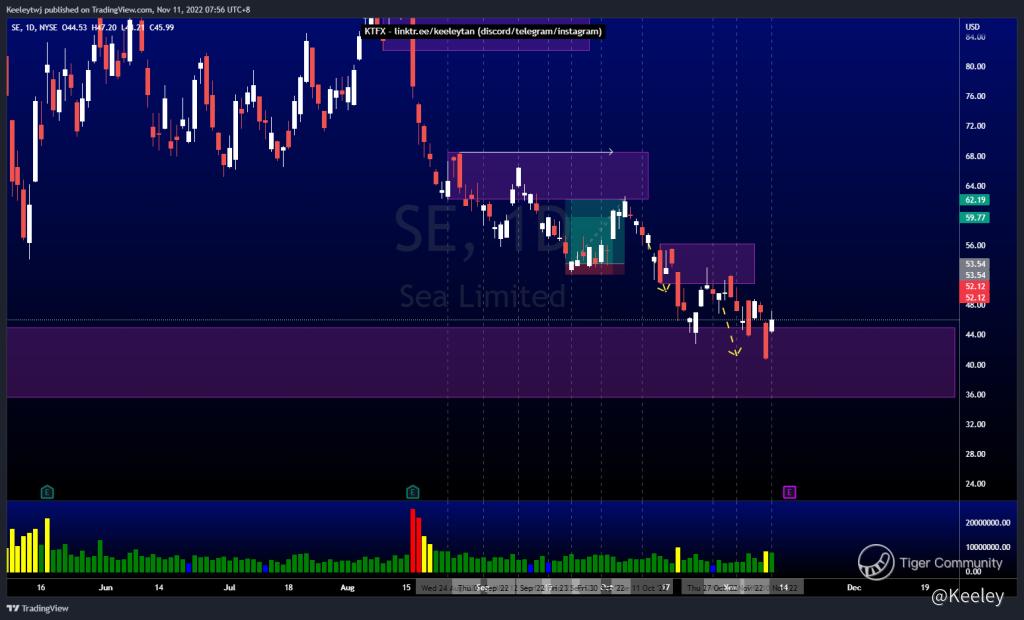Click the 40.00 price axis value
Viewport: 1024px width, 620px height.
[975, 365]
